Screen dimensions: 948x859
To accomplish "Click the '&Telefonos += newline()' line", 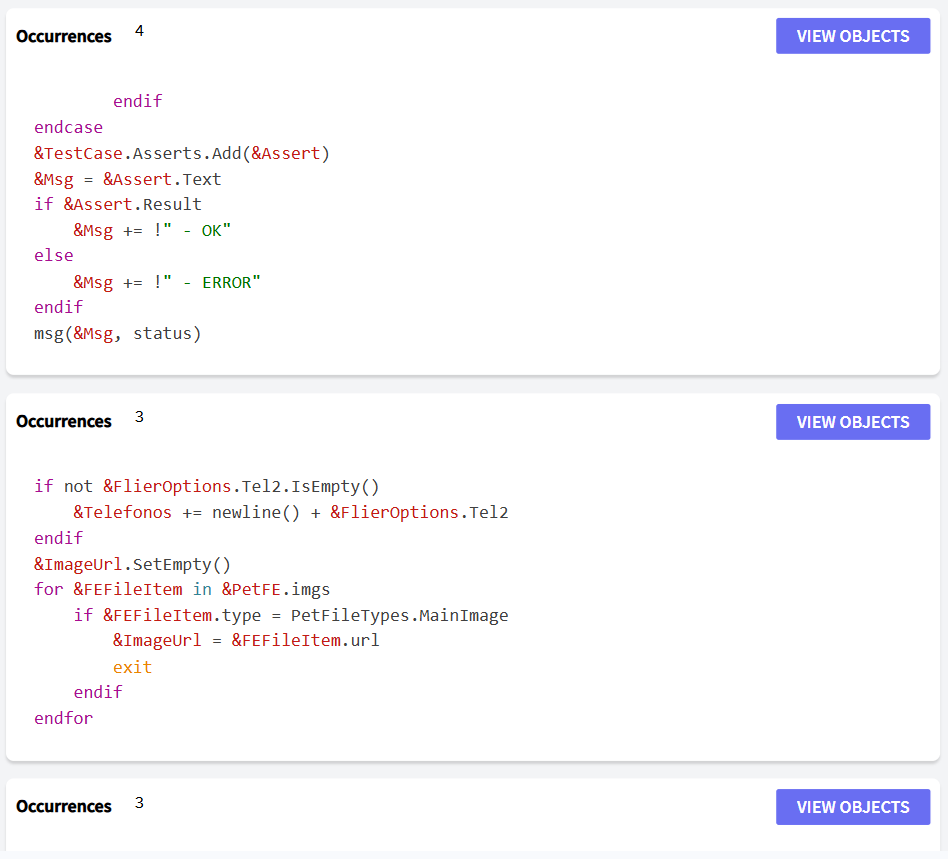I will coord(291,513).
